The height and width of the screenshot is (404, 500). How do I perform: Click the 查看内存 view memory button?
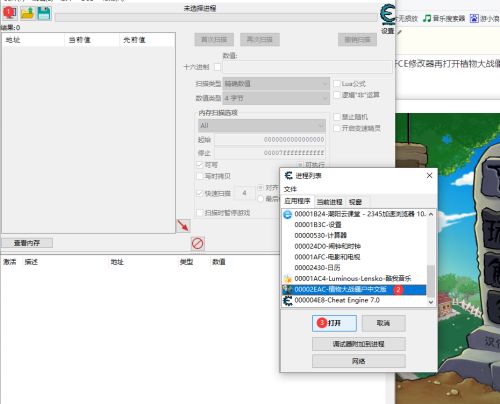(27, 243)
